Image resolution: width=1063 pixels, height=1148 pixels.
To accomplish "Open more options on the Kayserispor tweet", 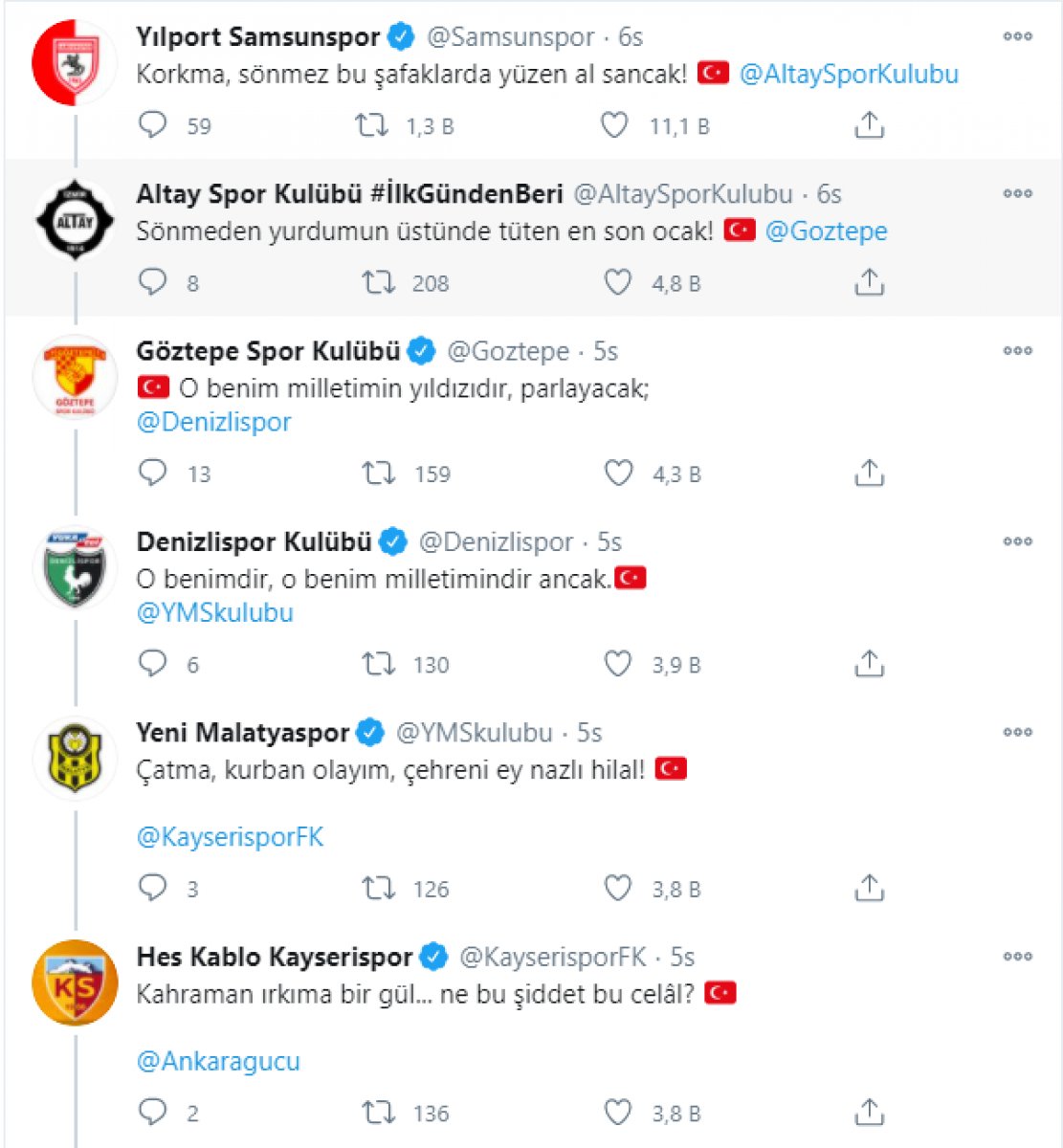I will tap(1017, 956).
